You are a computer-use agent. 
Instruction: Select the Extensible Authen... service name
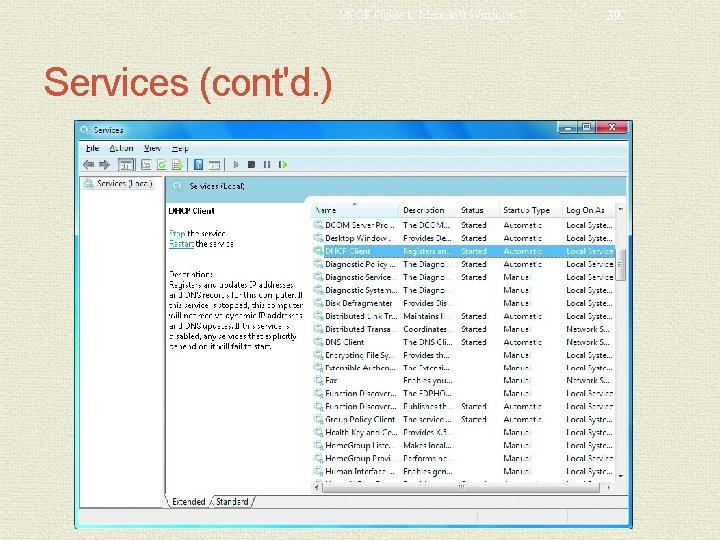[360, 368]
